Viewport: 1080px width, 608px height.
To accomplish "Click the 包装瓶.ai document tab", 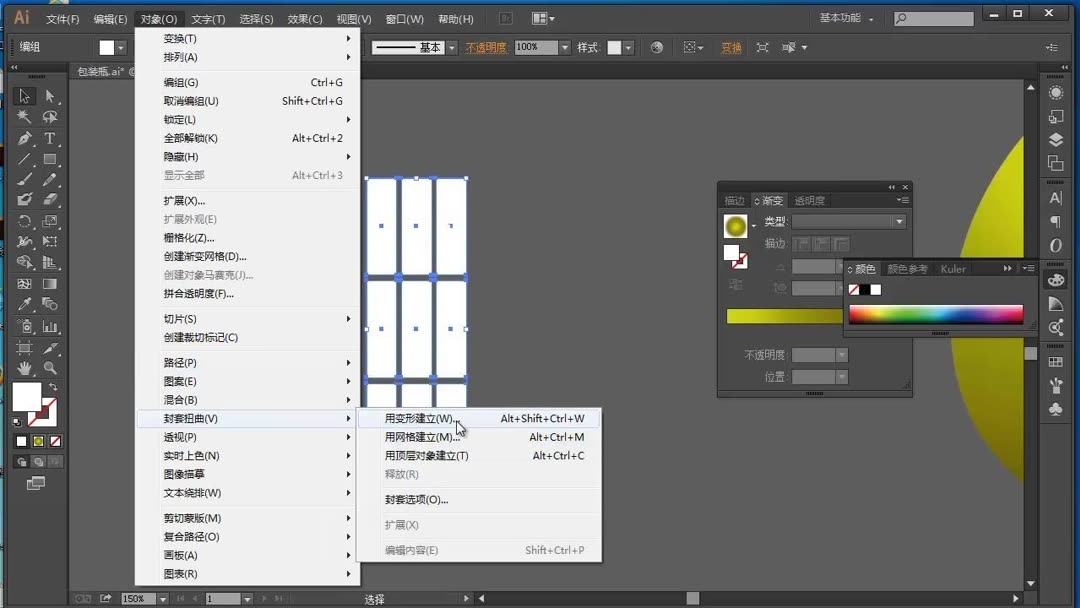I will coord(100,71).
